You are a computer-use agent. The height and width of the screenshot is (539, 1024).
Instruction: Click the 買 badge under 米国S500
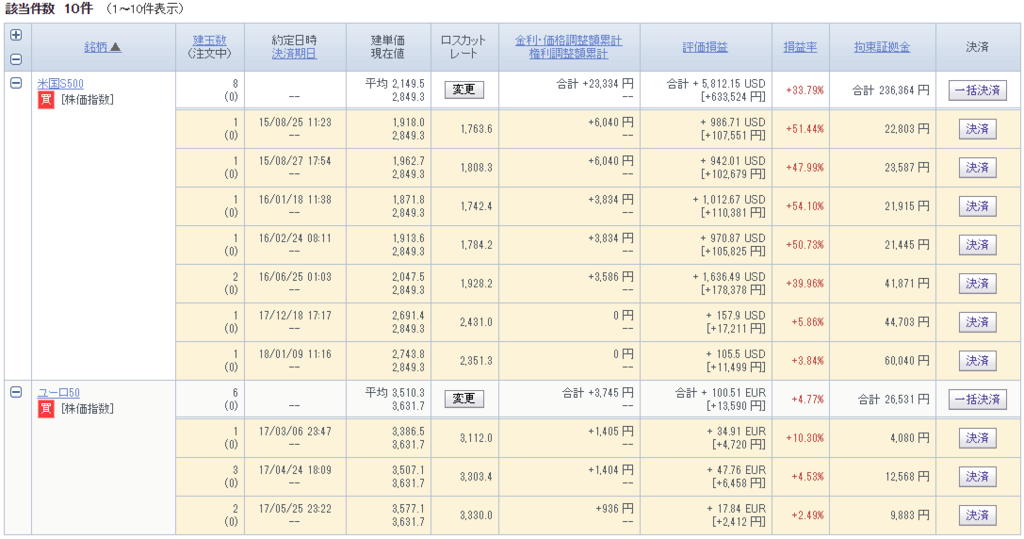[x=46, y=100]
